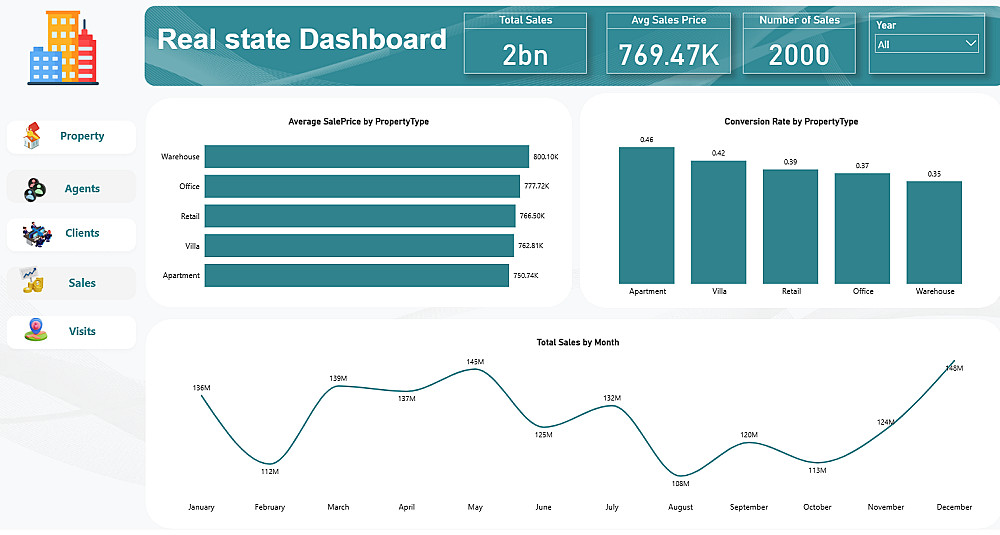Click the May 145M point on line chart
This screenshot has width=1000, height=535.
475,369
